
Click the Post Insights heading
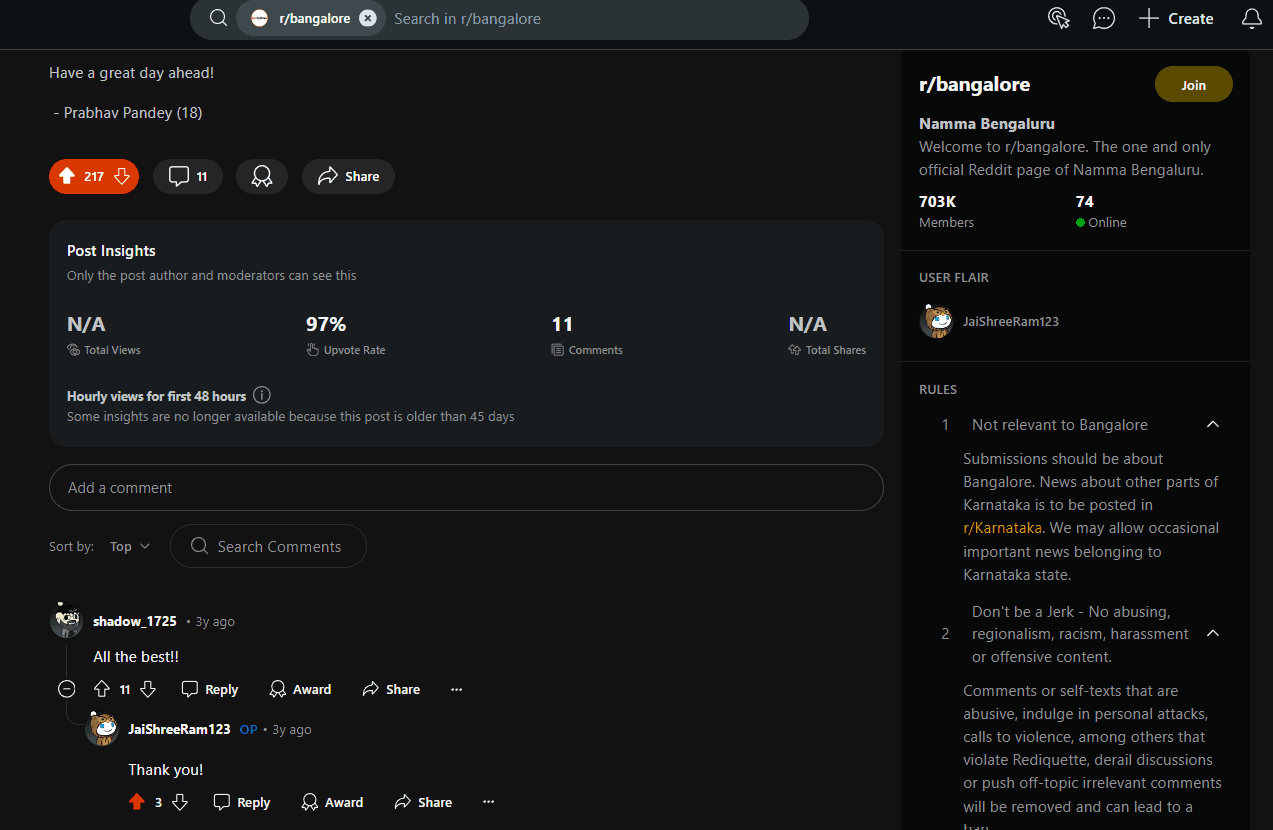pos(111,251)
